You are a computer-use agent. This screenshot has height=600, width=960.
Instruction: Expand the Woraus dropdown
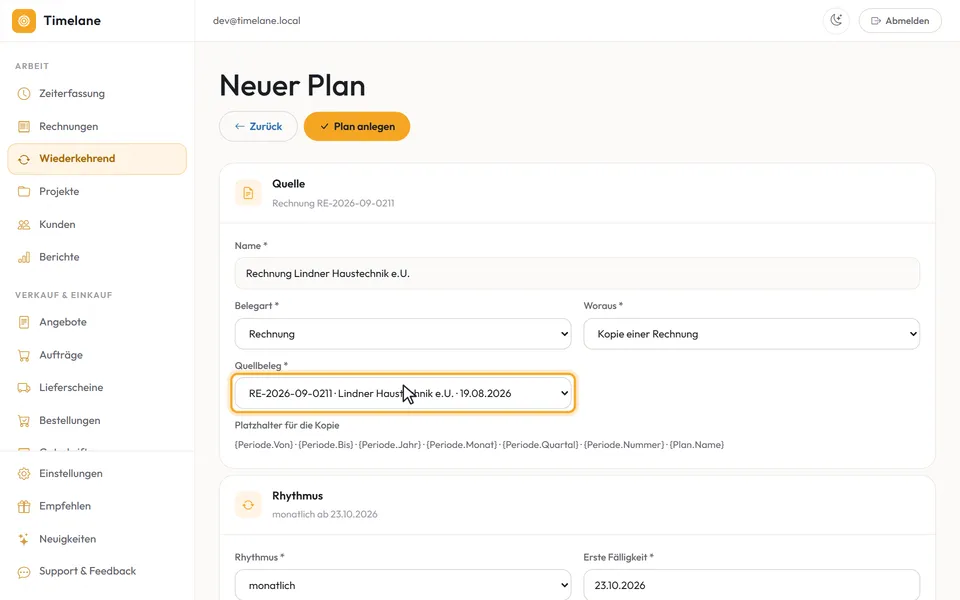pos(751,334)
